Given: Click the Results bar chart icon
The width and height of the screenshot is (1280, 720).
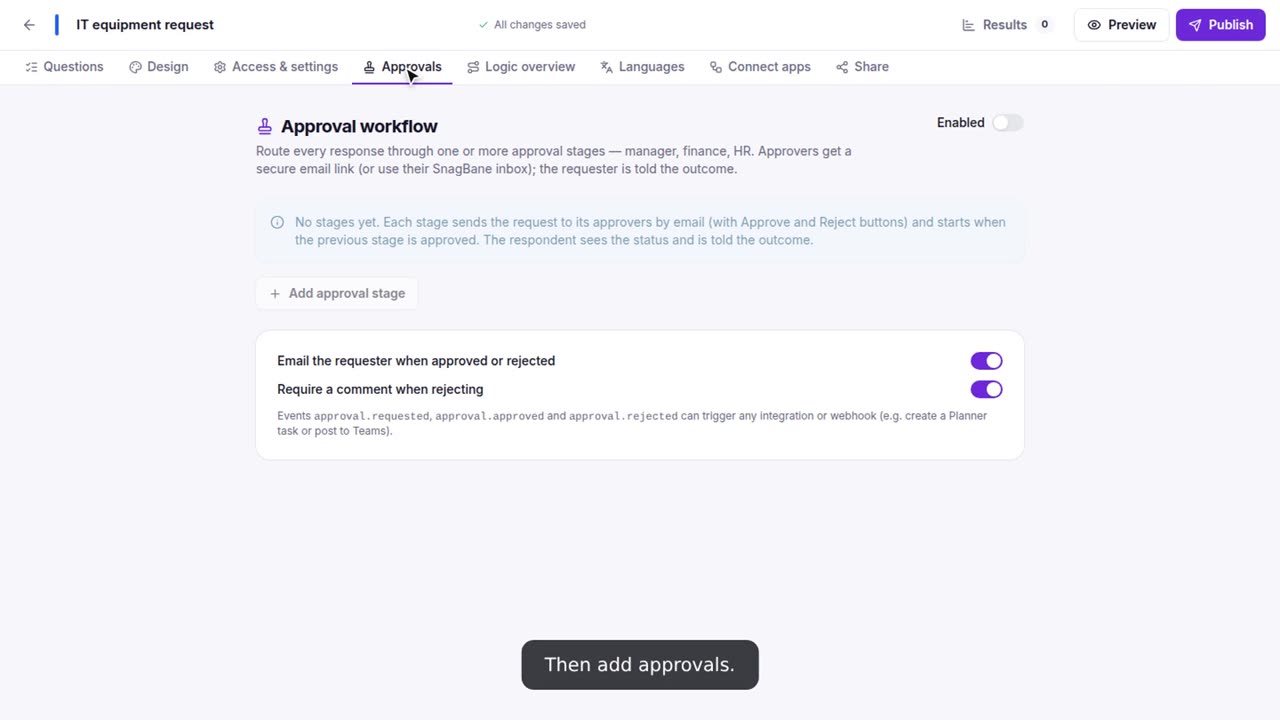Looking at the screenshot, I should (x=968, y=25).
